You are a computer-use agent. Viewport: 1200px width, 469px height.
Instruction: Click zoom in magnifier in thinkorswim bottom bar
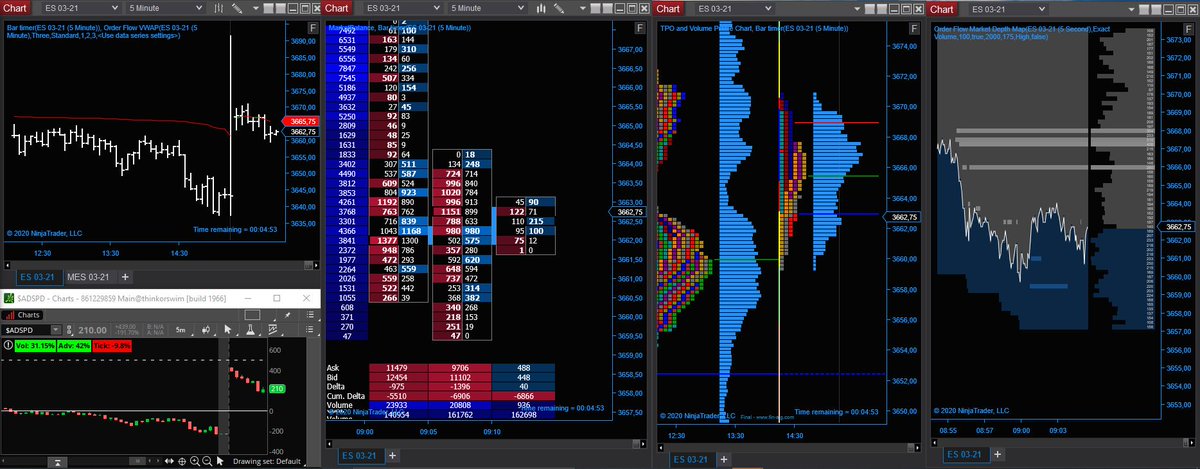click(x=195, y=461)
